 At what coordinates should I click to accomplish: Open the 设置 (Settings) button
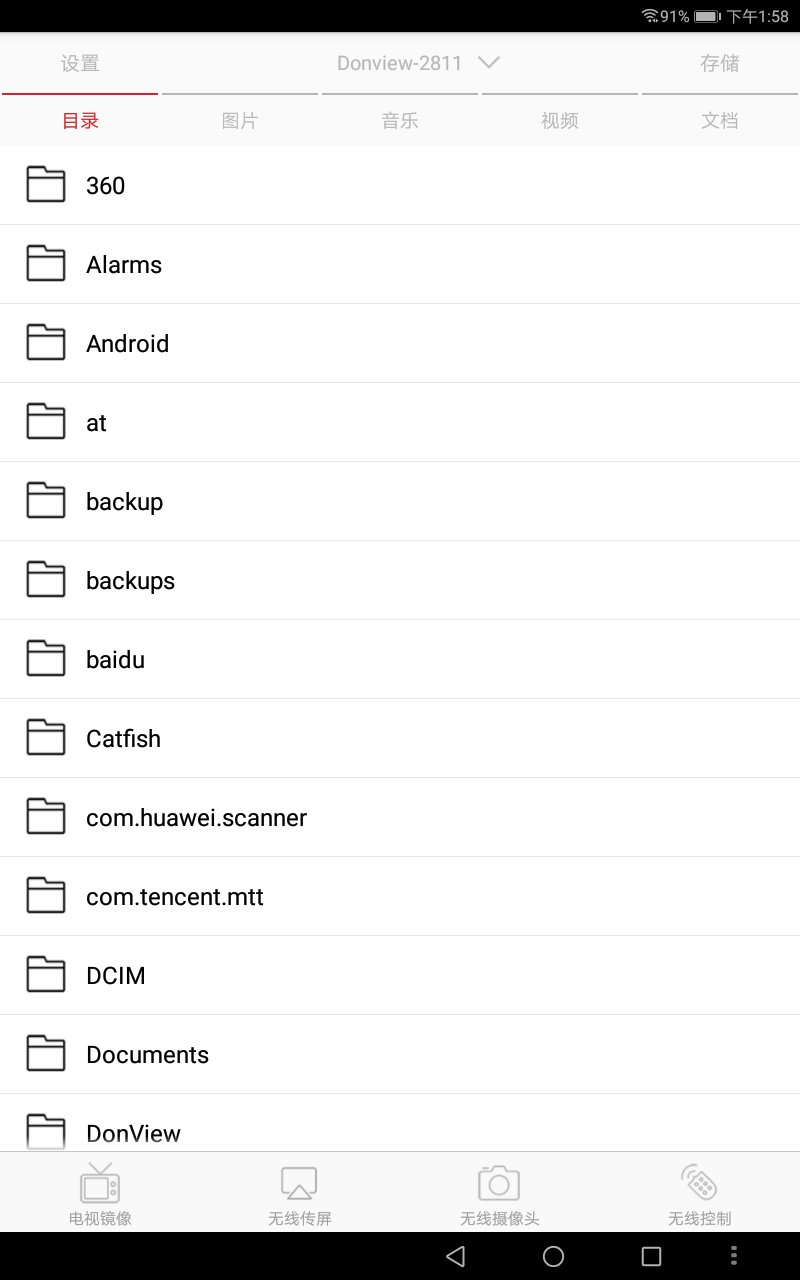click(x=80, y=64)
